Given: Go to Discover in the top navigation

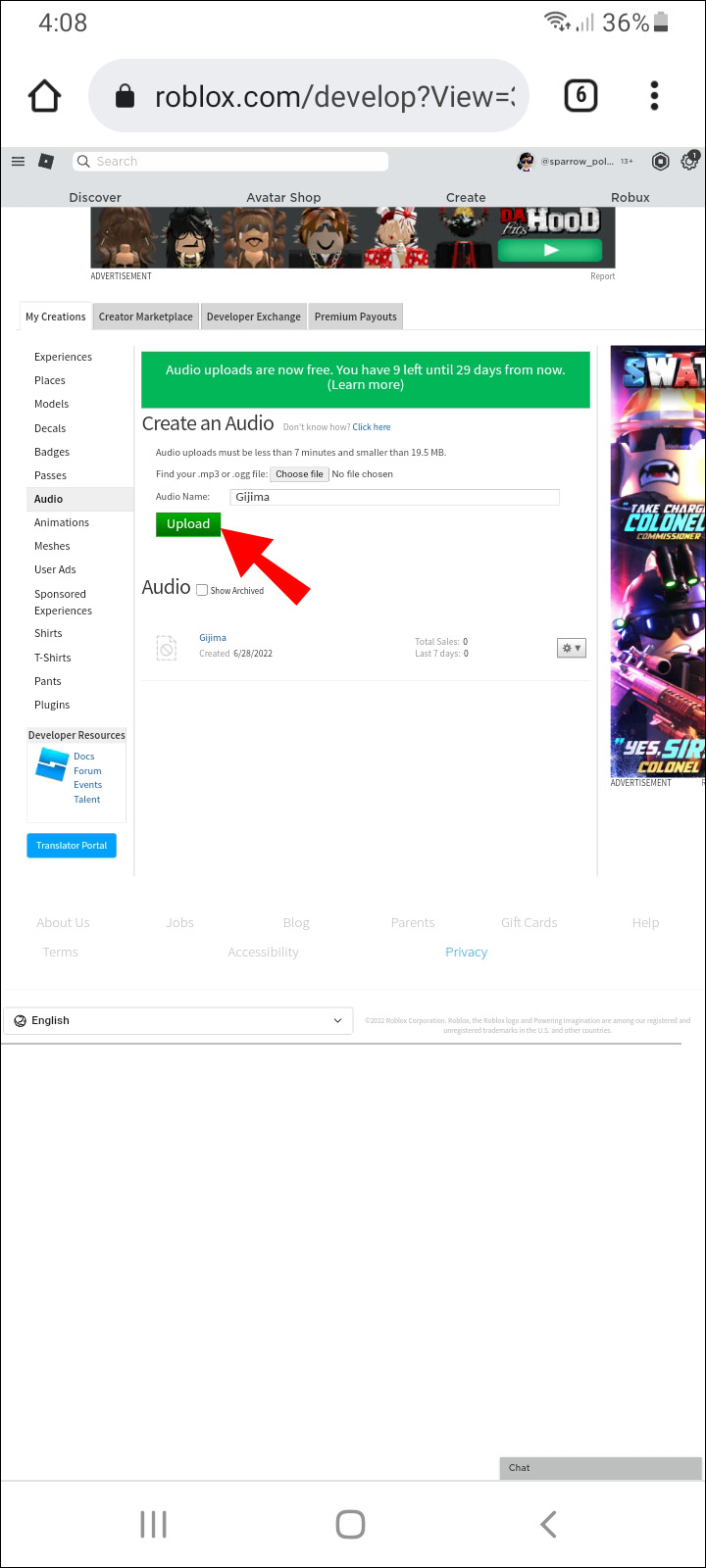Looking at the screenshot, I should (x=95, y=197).
